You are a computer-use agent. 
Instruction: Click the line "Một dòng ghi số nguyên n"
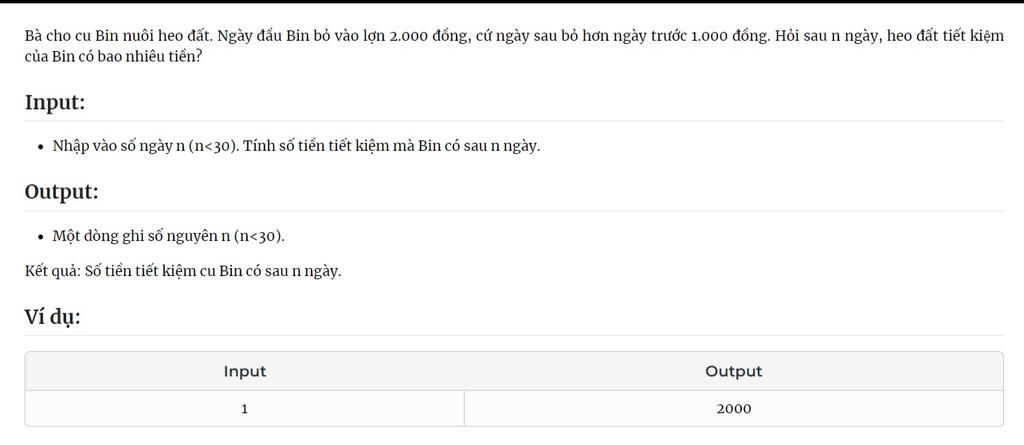click(x=168, y=236)
